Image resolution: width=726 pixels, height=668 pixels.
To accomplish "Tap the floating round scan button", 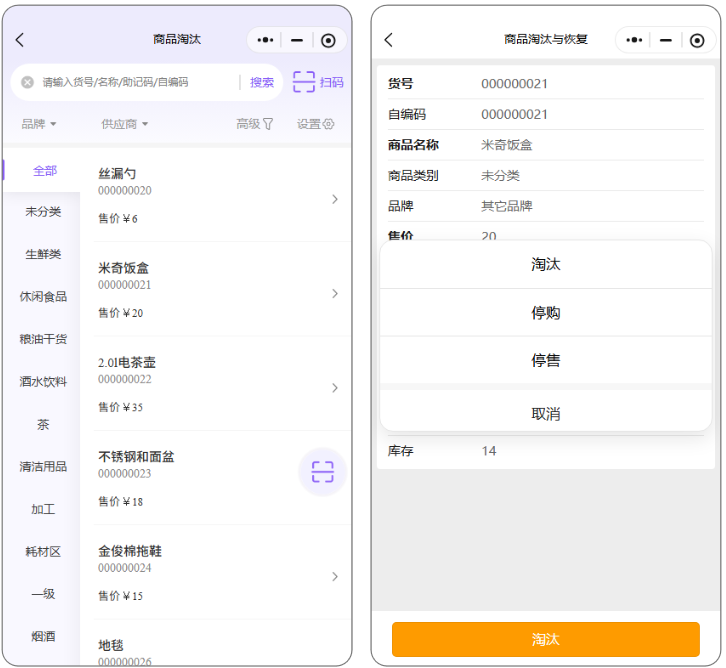I will pyautogui.click(x=322, y=472).
